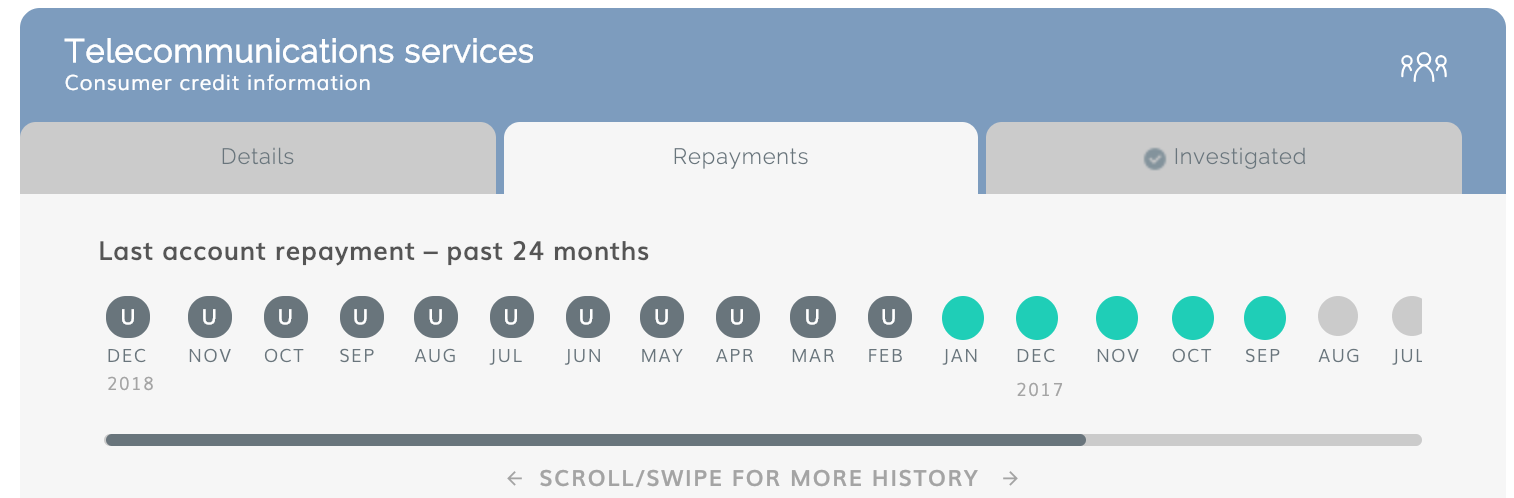Click the left arrow for more history
This screenshot has width=1514, height=498.
coord(515,478)
